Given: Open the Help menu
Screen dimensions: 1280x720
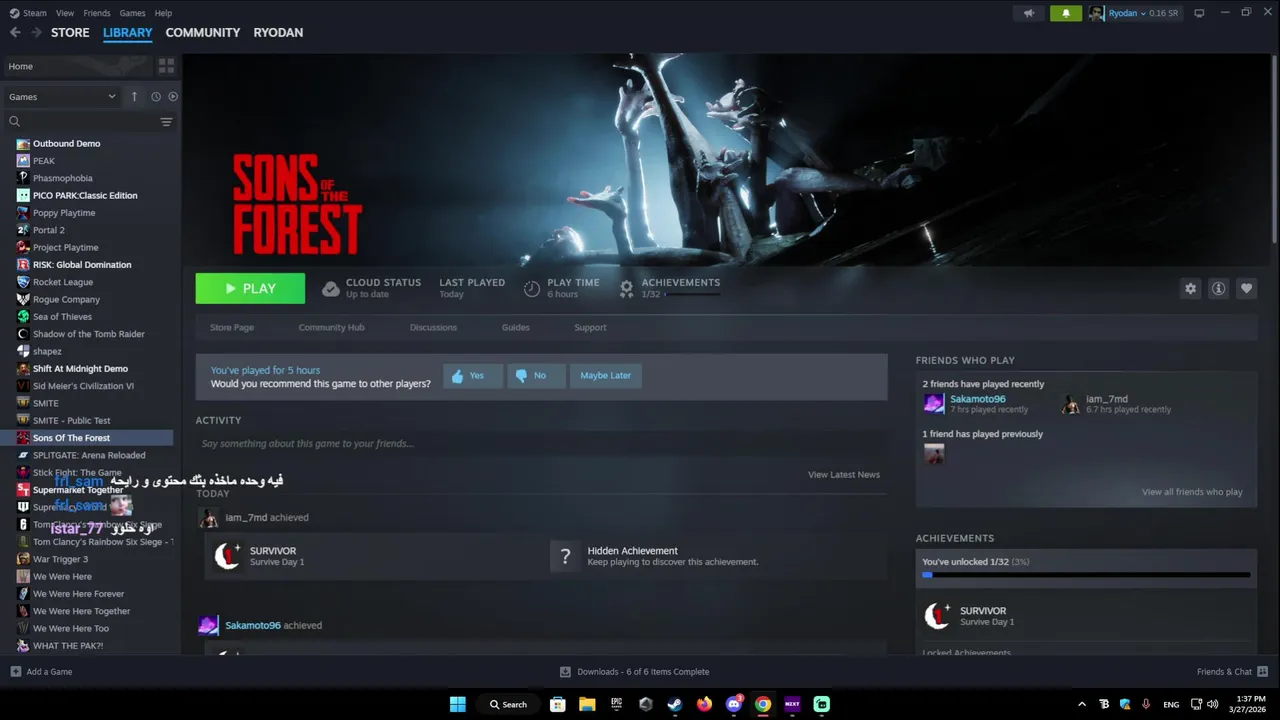Looking at the screenshot, I should coord(164,13).
